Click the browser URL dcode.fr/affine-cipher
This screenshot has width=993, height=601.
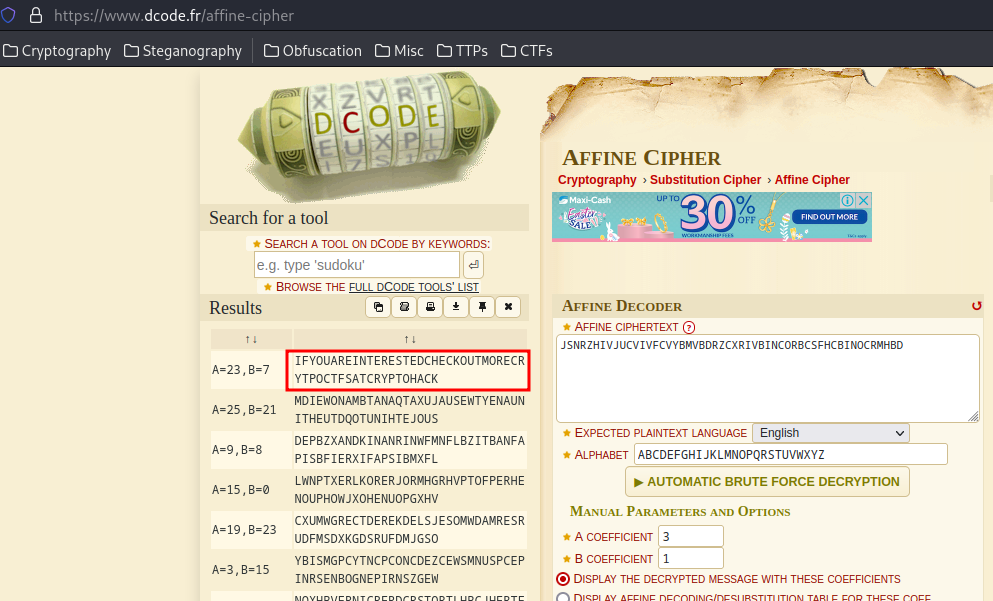pyautogui.click(x=174, y=15)
